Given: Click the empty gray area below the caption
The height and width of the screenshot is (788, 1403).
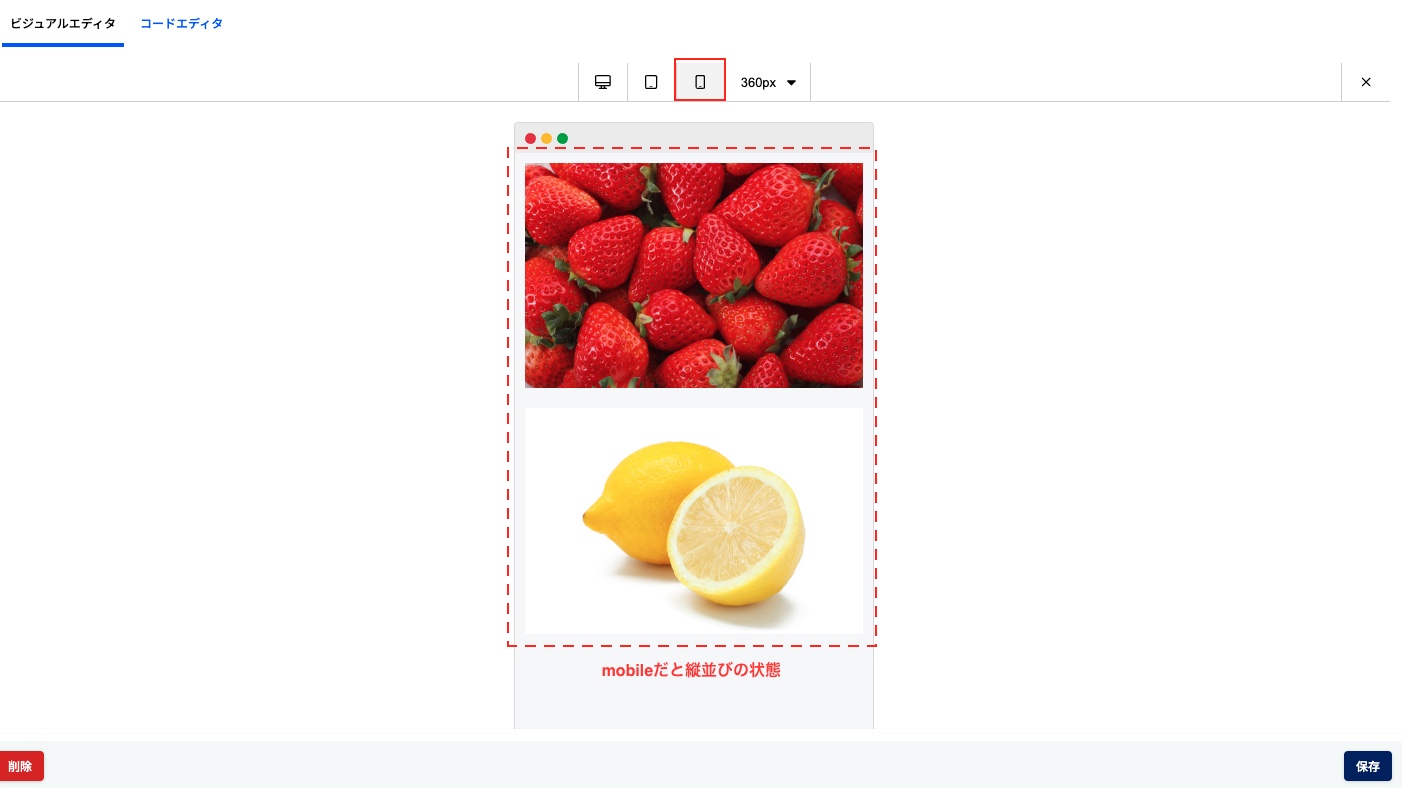Looking at the screenshot, I should (694, 708).
